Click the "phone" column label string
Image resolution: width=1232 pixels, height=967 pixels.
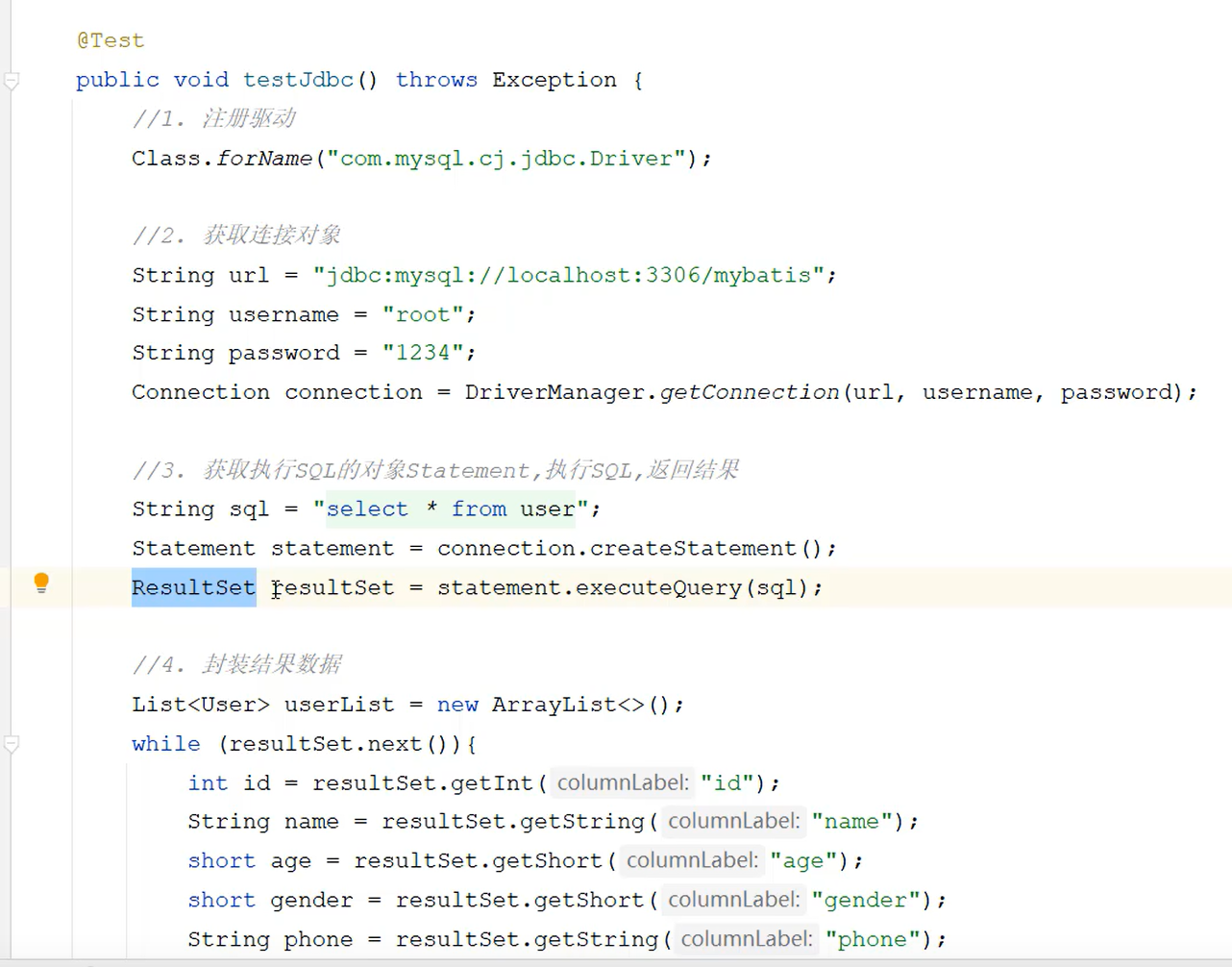tap(873, 939)
